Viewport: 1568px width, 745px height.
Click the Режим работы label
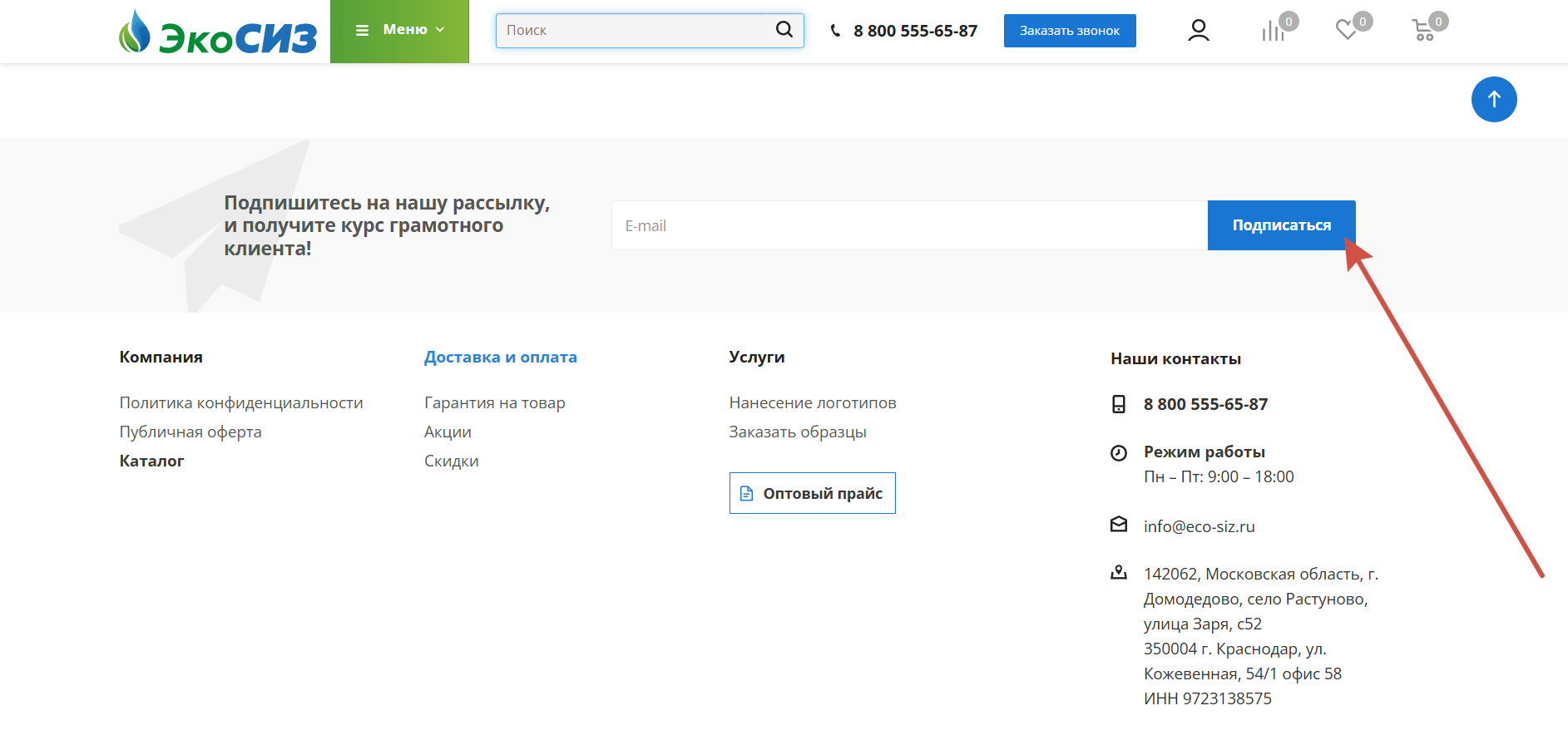pyautogui.click(x=1204, y=451)
